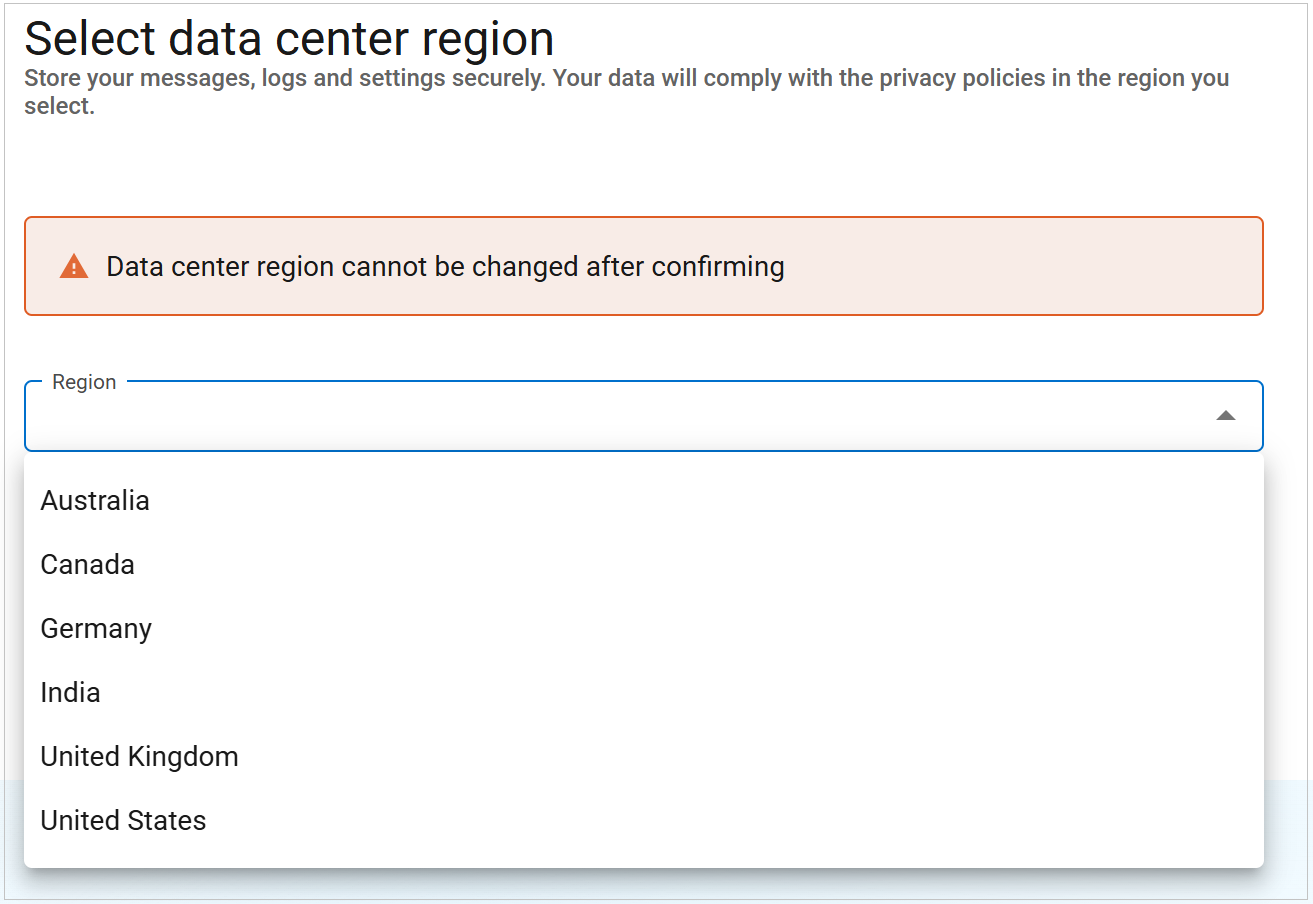Viewport: 1313px width, 904px height.
Task: Highlight the Australia dropdown option
Action: (95, 500)
